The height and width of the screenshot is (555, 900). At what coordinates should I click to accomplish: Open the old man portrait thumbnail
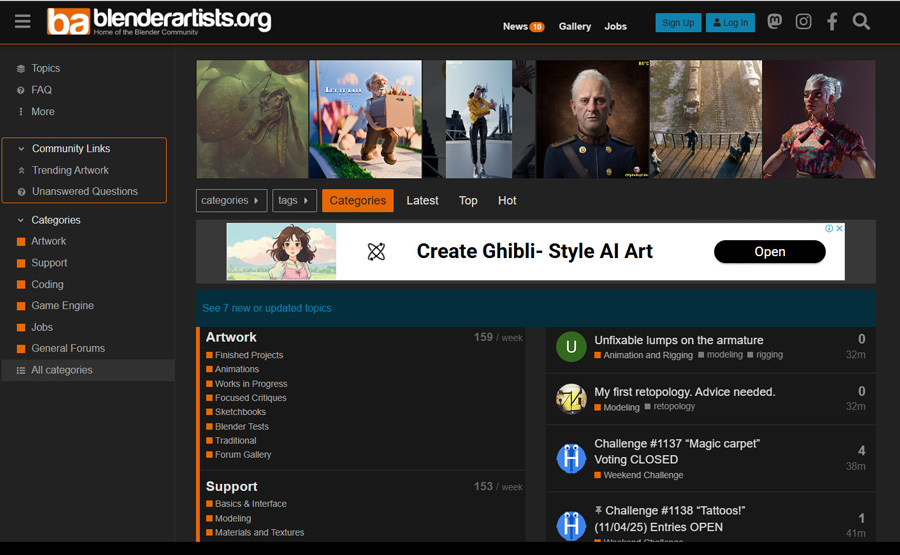pos(592,119)
